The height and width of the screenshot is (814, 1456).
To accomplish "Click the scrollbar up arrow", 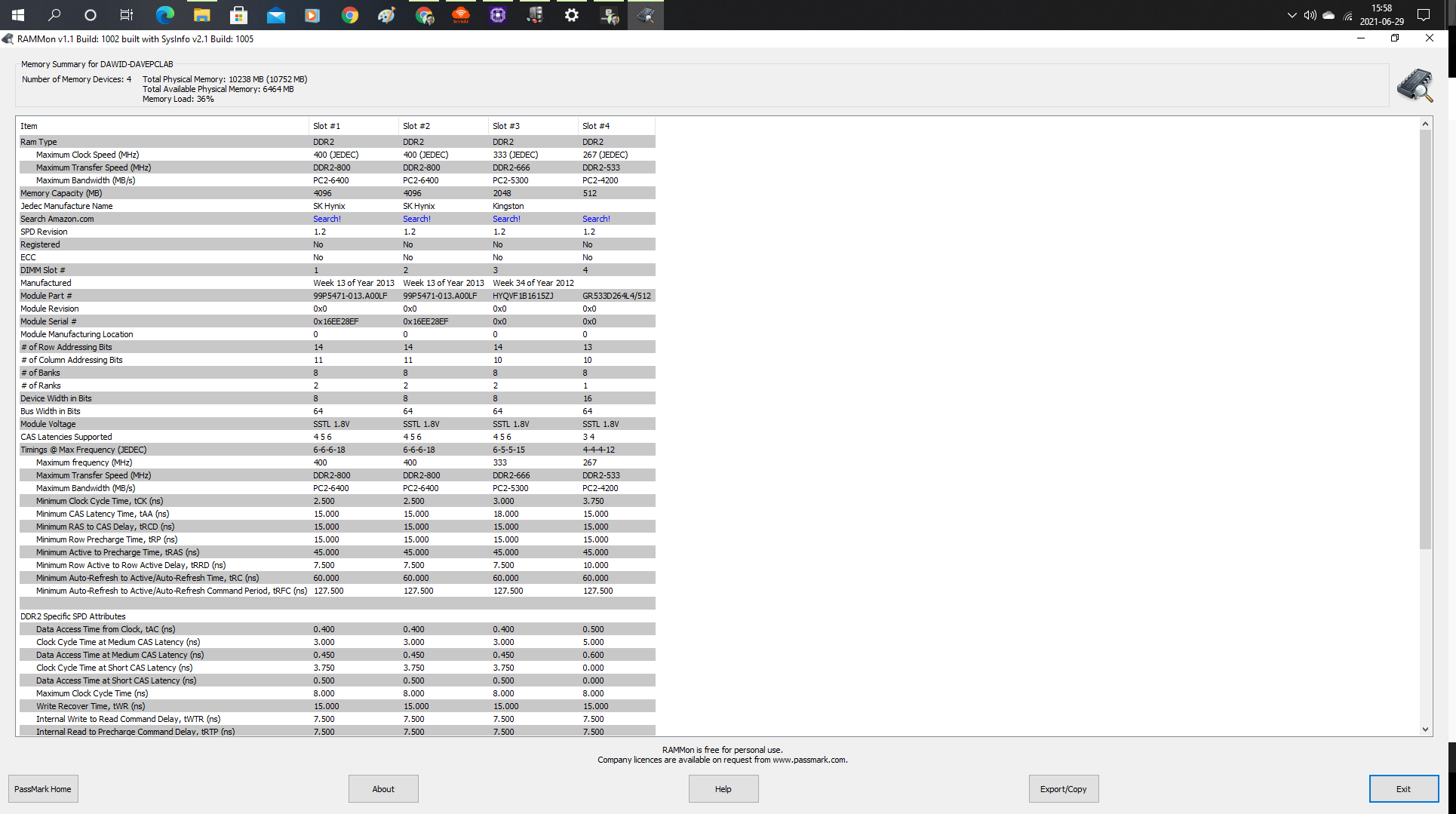I will (x=1425, y=124).
